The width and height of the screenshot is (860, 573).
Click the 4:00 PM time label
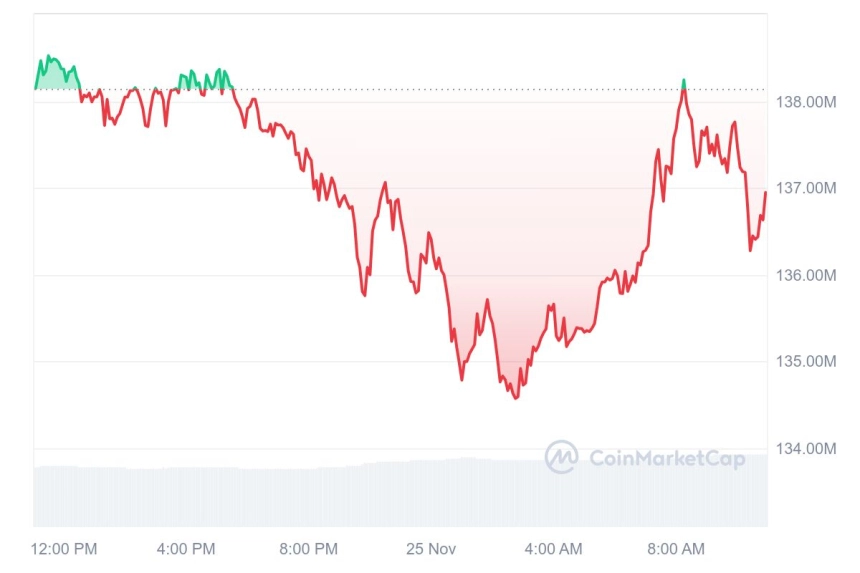click(x=186, y=549)
